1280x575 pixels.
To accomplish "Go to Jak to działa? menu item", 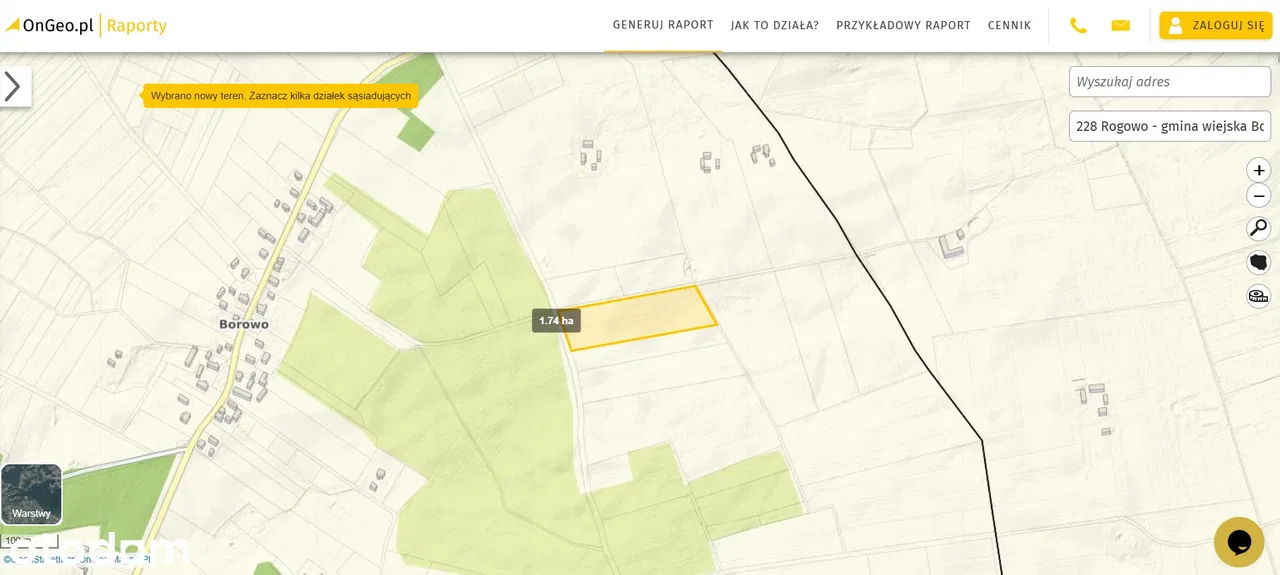I will (774, 25).
